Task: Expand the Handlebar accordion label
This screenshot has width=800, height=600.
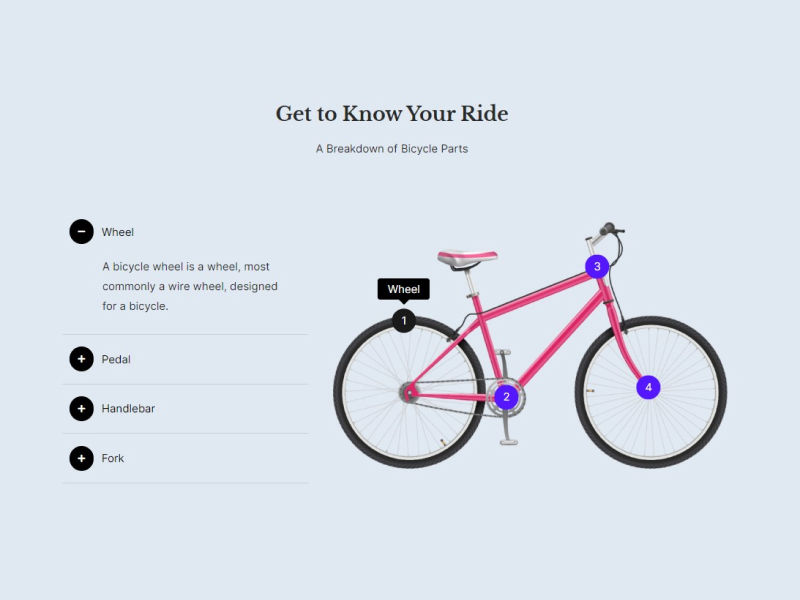Action: (128, 409)
